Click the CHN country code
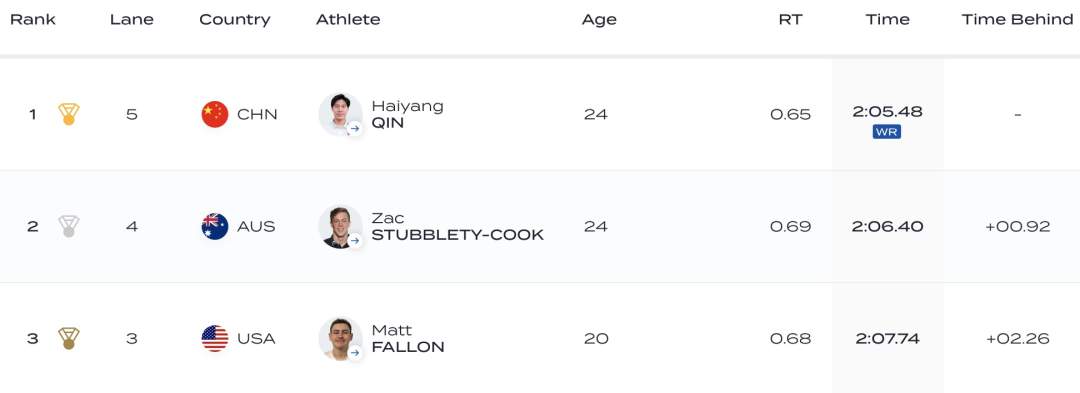The image size is (1080, 393). coord(257,114)
